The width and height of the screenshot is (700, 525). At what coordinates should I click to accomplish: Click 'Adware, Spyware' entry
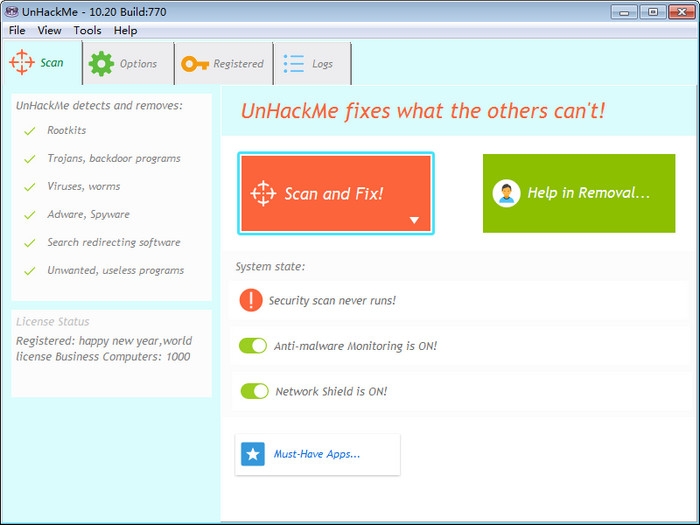pyautogui.click(x=88, y=214)
